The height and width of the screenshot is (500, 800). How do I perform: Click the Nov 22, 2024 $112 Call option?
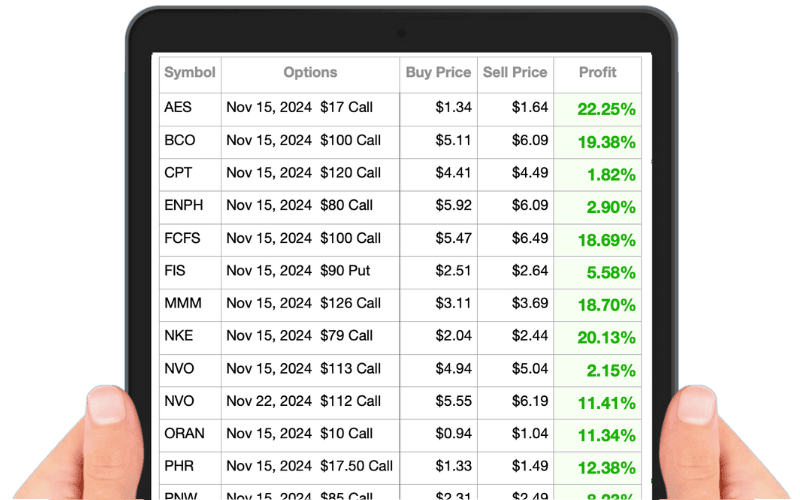click(303, 401)
